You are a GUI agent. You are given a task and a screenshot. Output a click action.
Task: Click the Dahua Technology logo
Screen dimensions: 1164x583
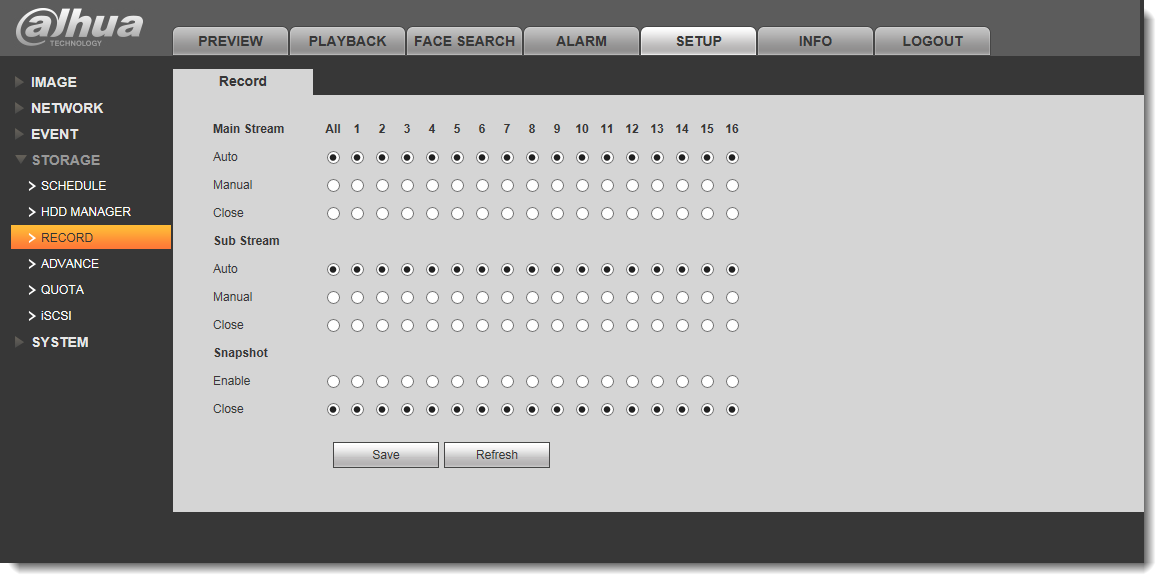79,28
